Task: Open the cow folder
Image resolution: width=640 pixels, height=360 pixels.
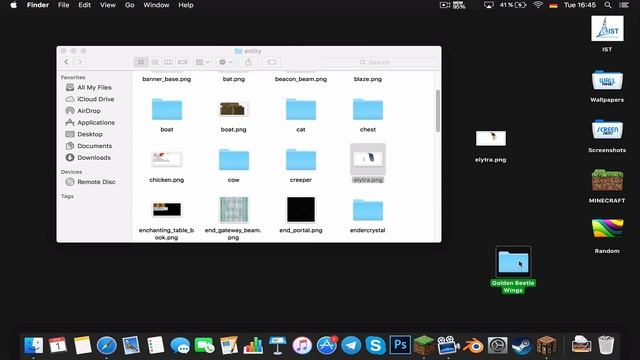Action: coord(233,160)
